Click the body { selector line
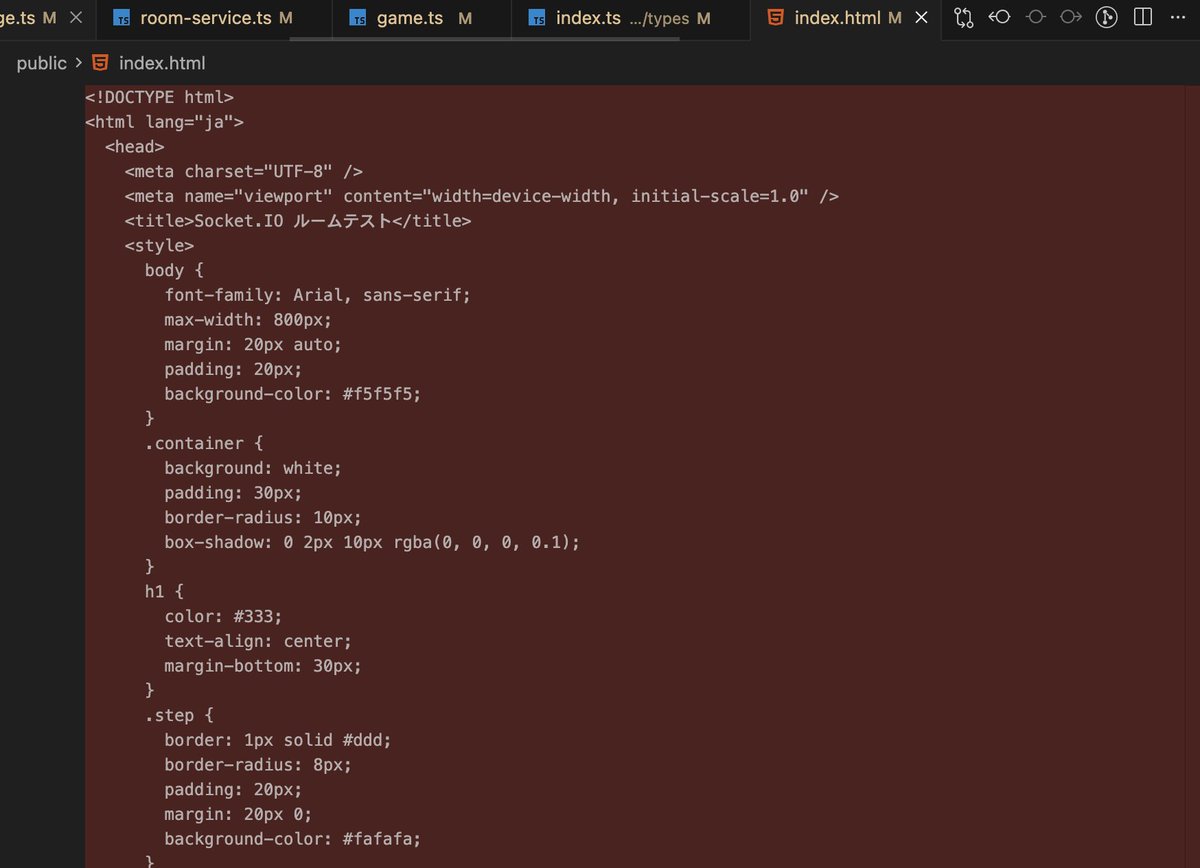 (x=174, y=270)
